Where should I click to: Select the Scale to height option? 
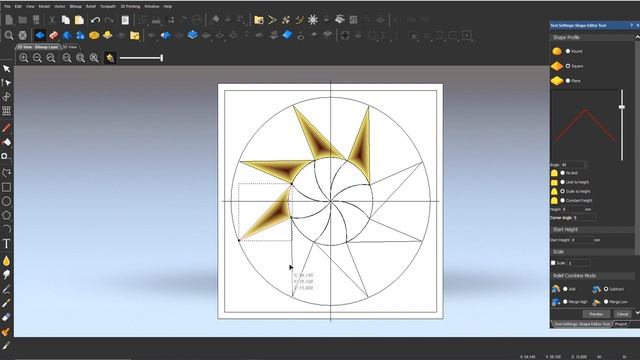[562, 191]
